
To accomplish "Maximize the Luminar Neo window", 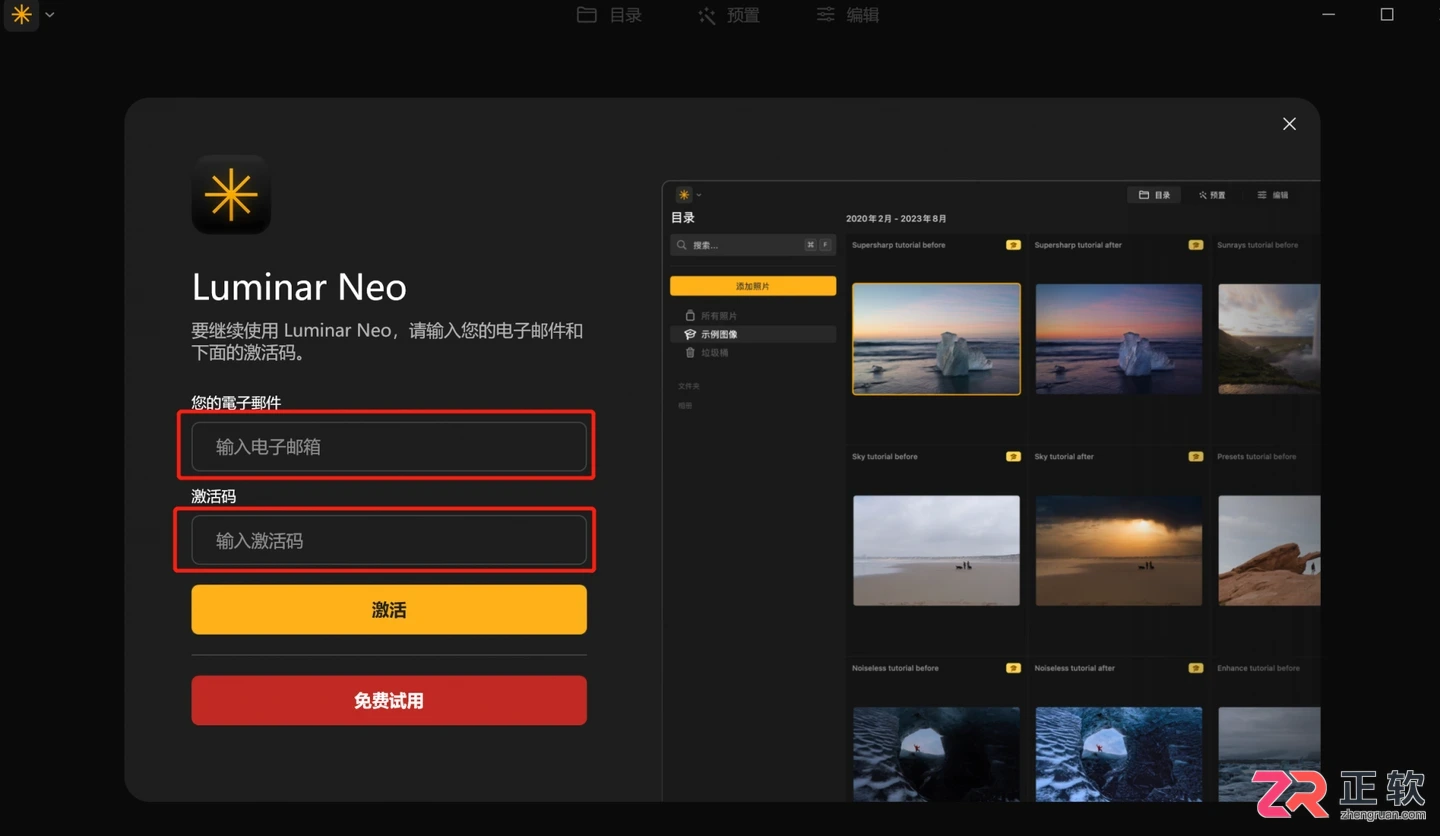I will (1387, 14).
